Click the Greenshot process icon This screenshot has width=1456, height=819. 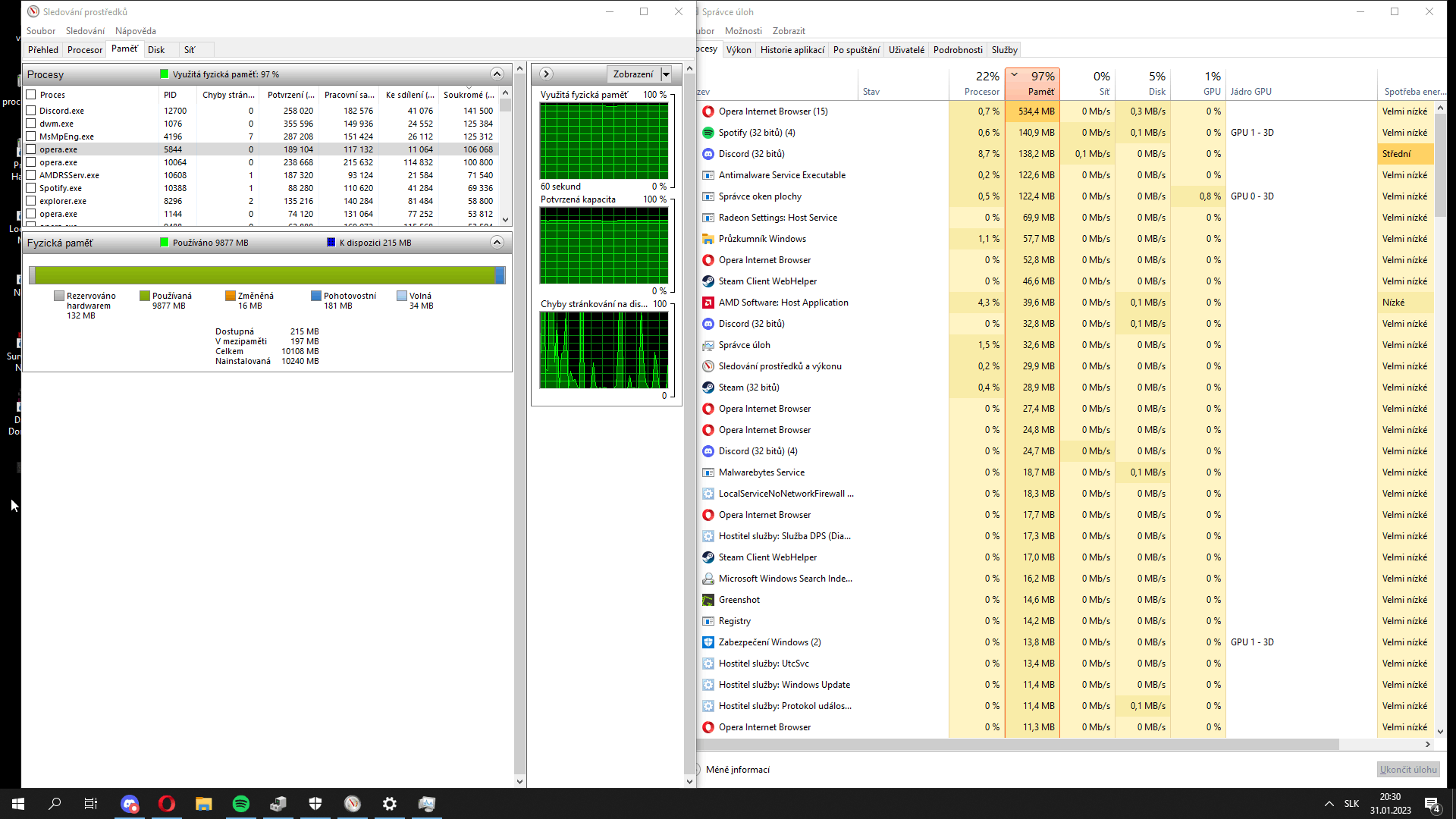(708, 600)
